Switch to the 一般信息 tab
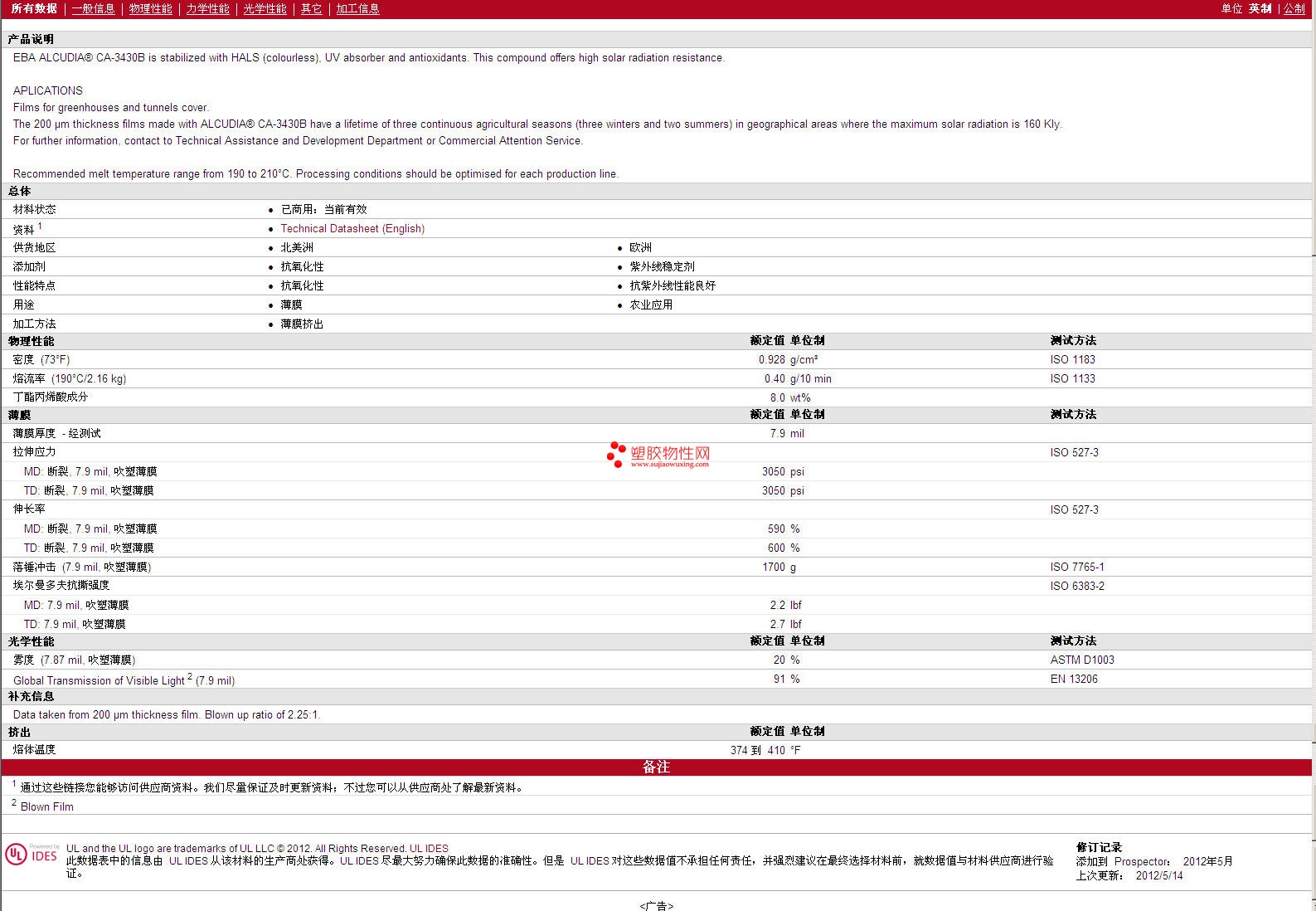 pos(93,8)
